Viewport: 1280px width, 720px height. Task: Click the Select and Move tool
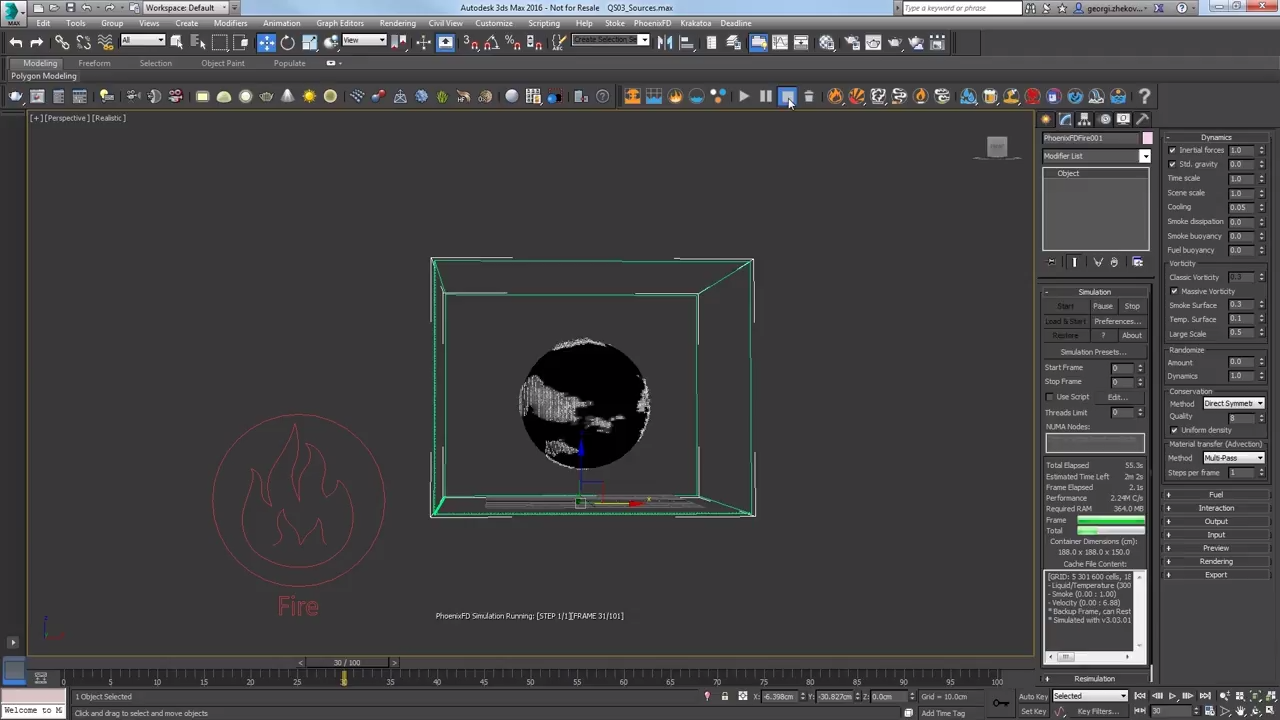pos(266,43)
